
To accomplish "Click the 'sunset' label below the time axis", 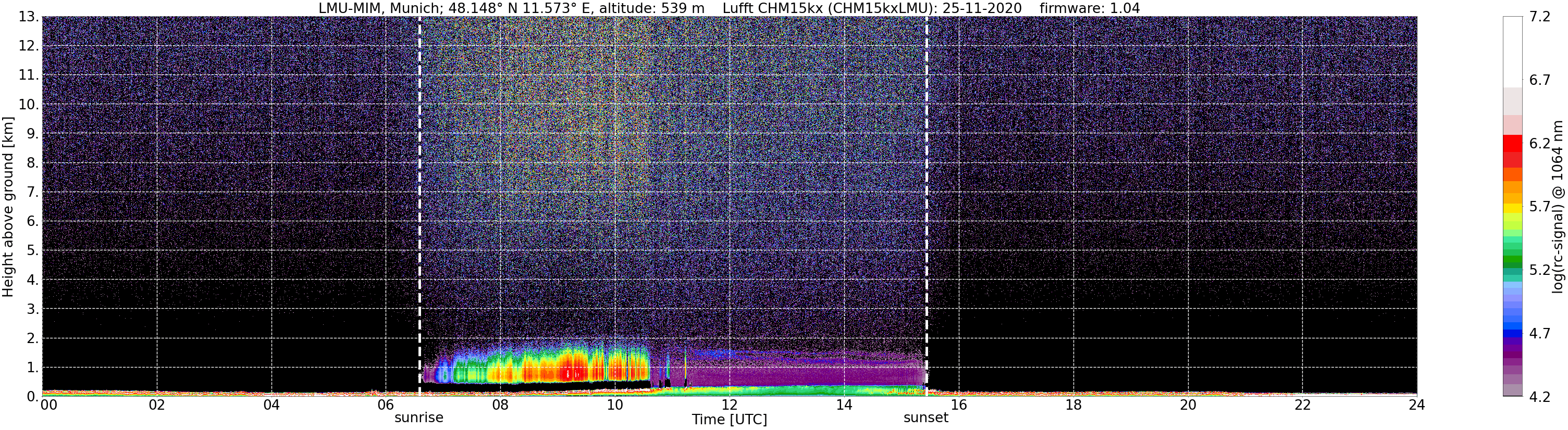I will pos(926,418).
